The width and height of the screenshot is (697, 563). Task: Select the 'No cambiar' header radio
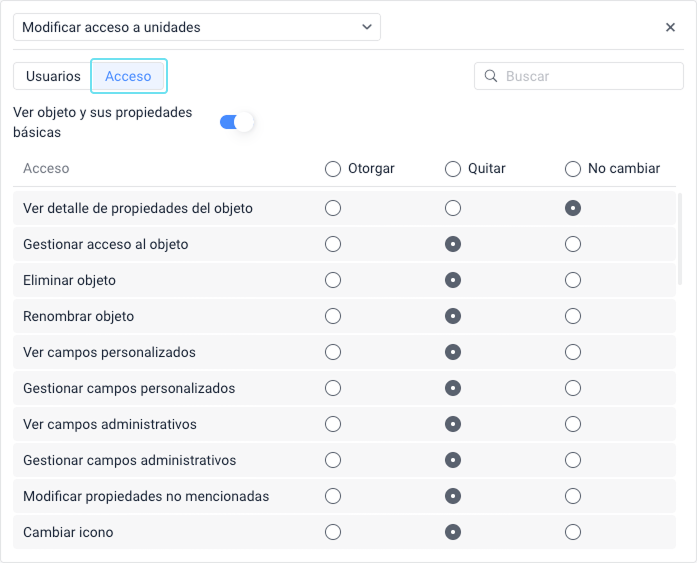coord(573,169)
